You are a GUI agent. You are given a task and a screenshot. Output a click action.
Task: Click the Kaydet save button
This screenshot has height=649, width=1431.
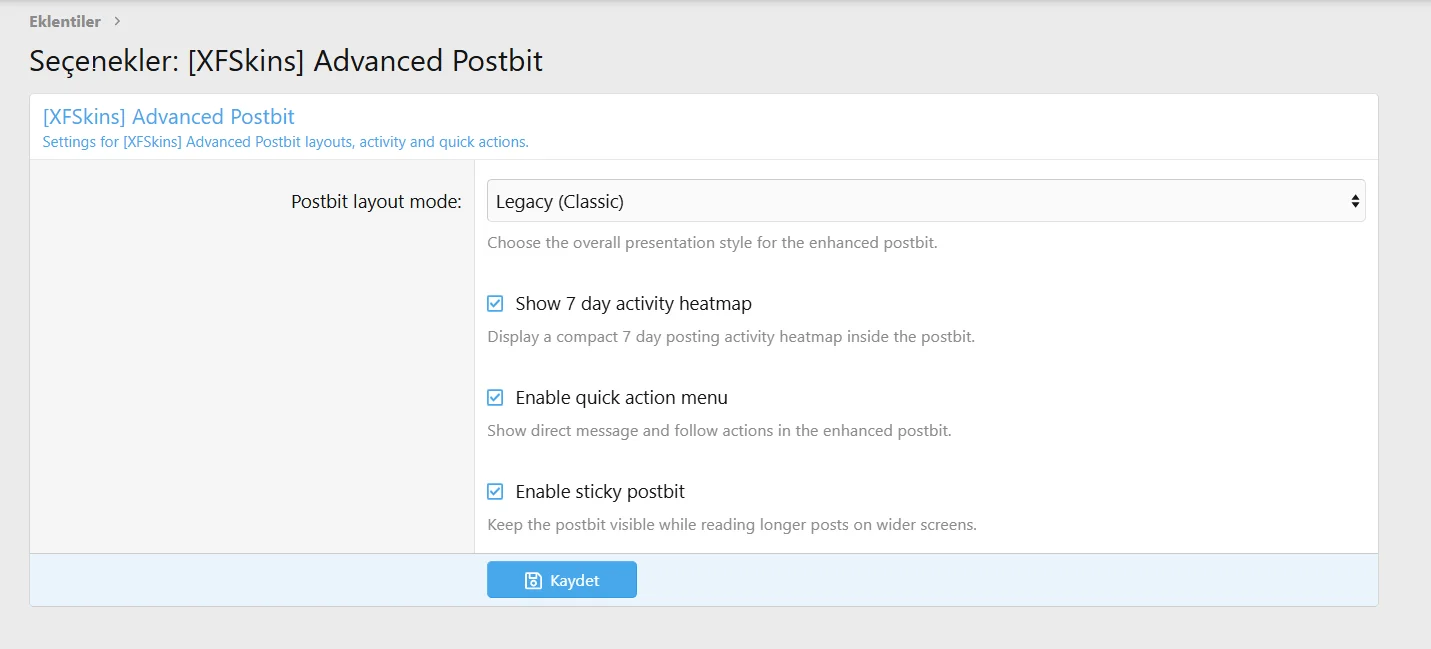click(562, 580)
